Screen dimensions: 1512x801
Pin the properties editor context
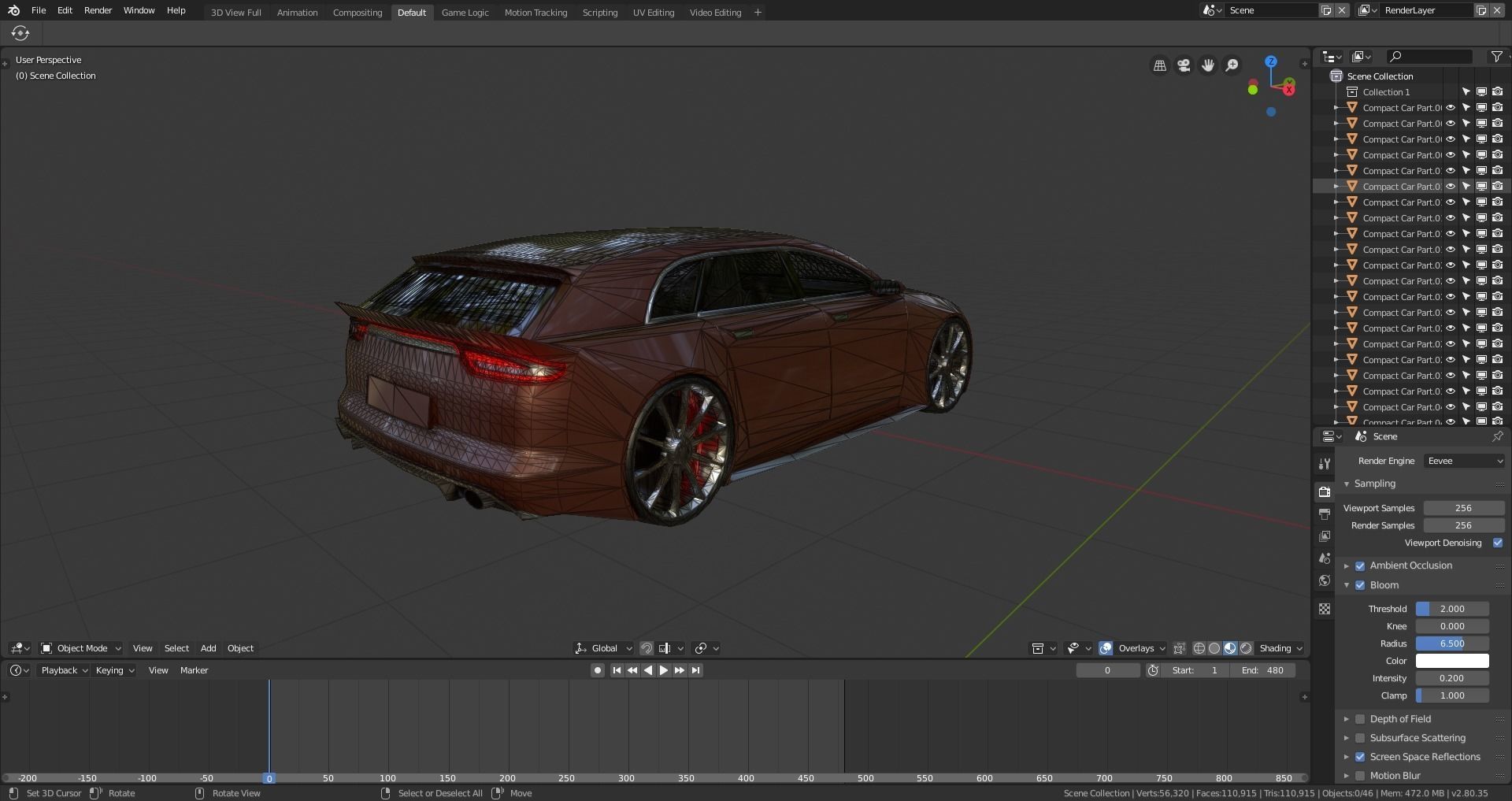tap(1497, 436)
